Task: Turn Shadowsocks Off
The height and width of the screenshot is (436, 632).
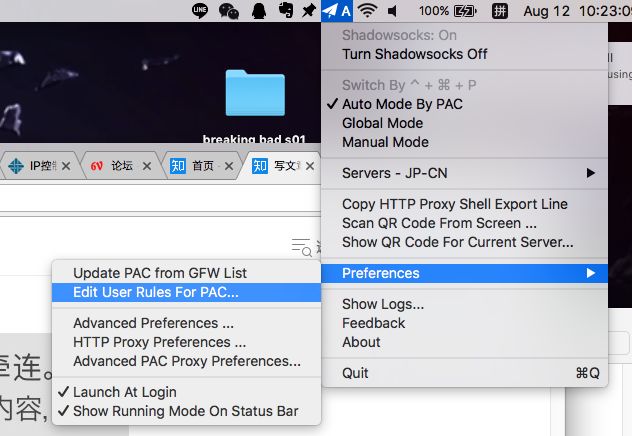Action: point(464,54)
